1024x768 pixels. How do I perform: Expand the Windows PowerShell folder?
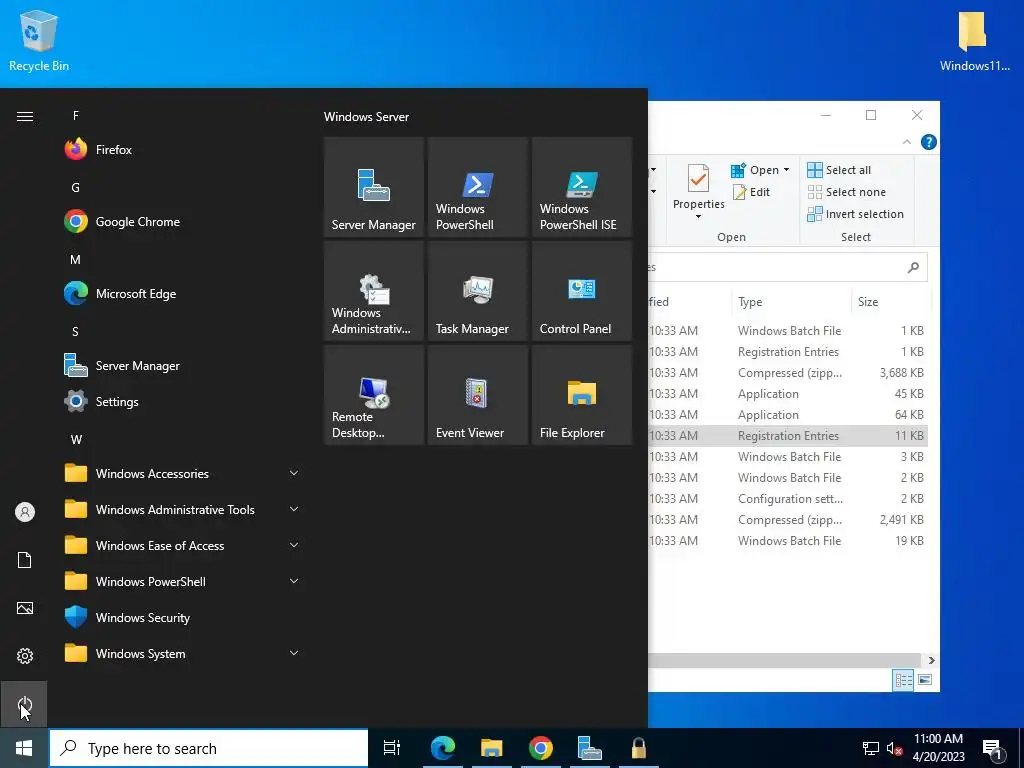click(180, 581)
